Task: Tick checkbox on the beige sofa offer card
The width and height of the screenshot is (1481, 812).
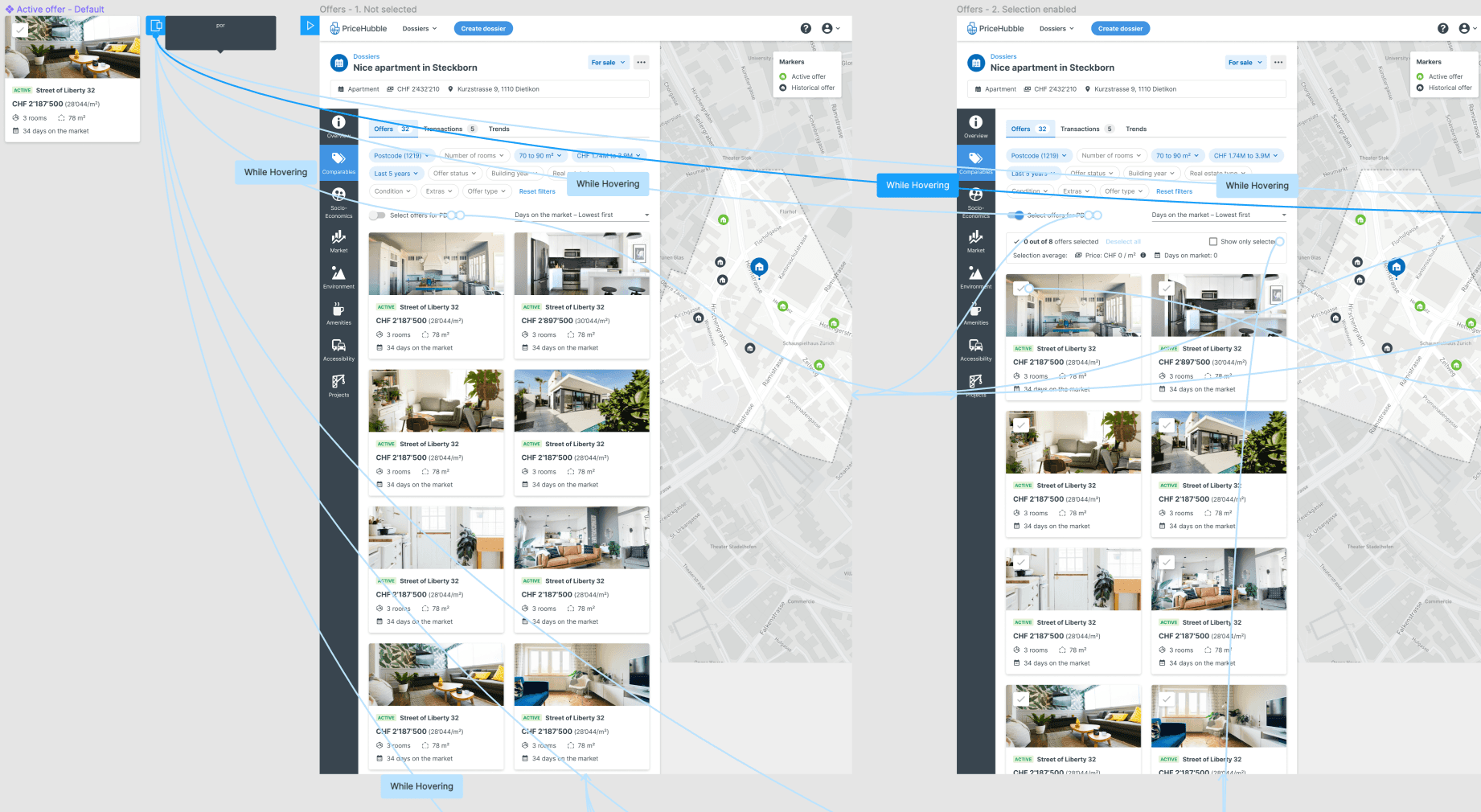Action: click(x=1021, y=424)
